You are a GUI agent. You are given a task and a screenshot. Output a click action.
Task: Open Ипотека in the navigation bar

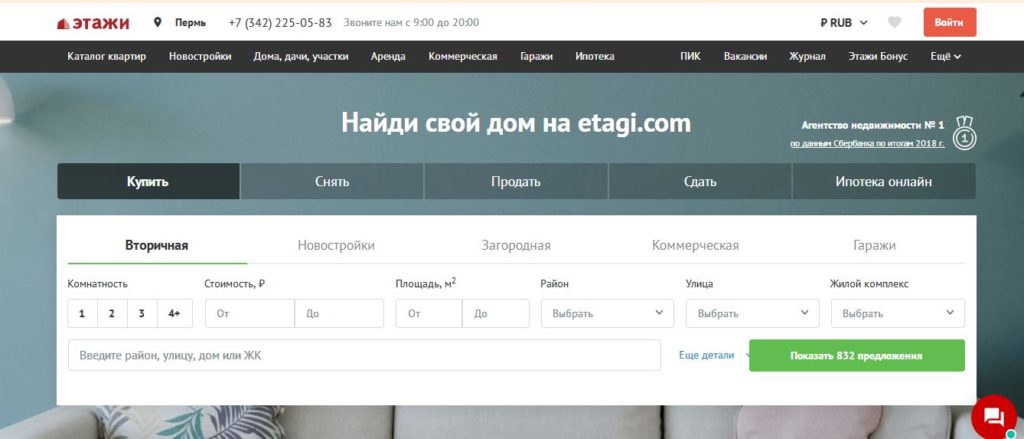(595, 56)
